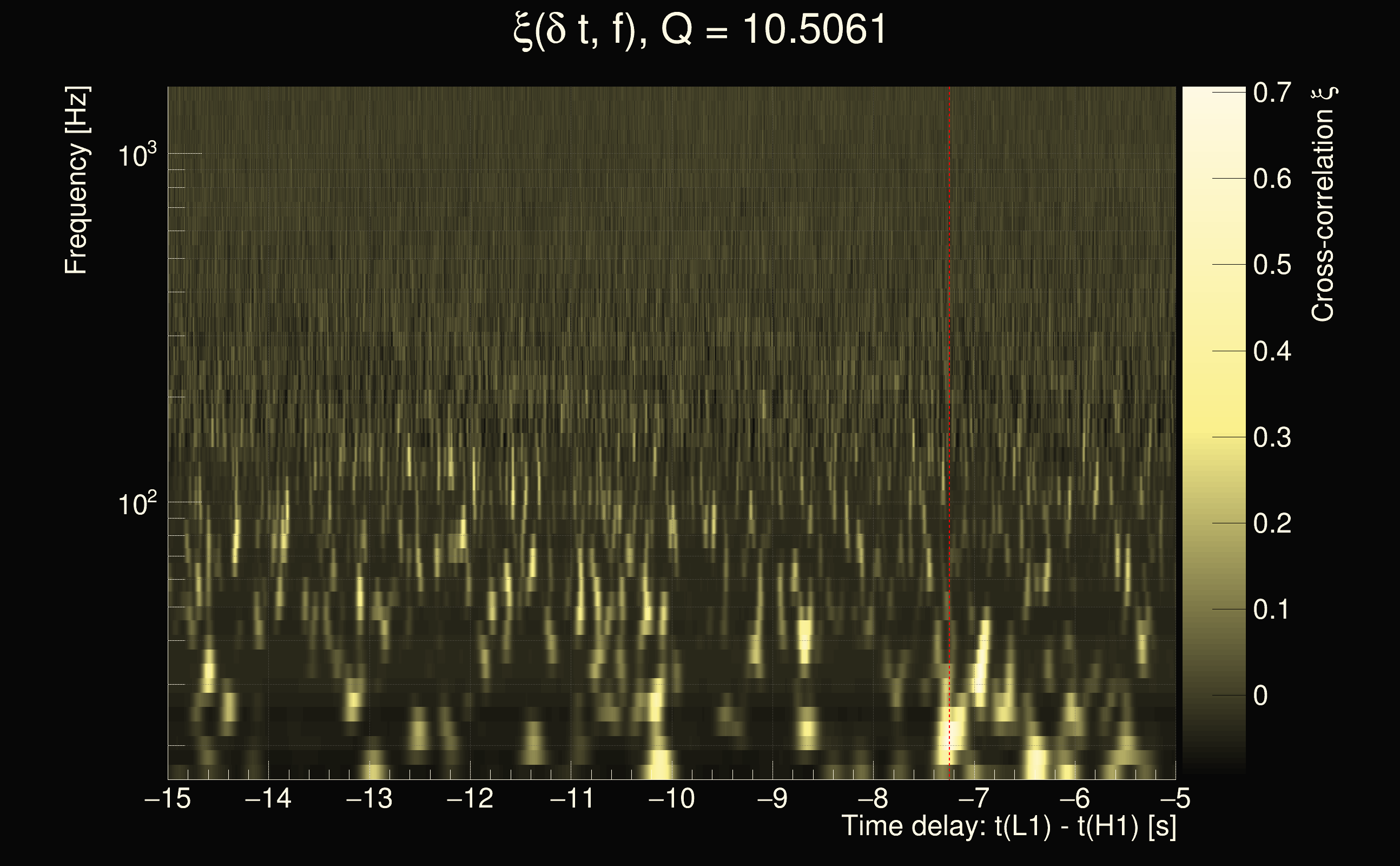Click the bright correlation peak near -10 s at the bottom

coord(658,765)
